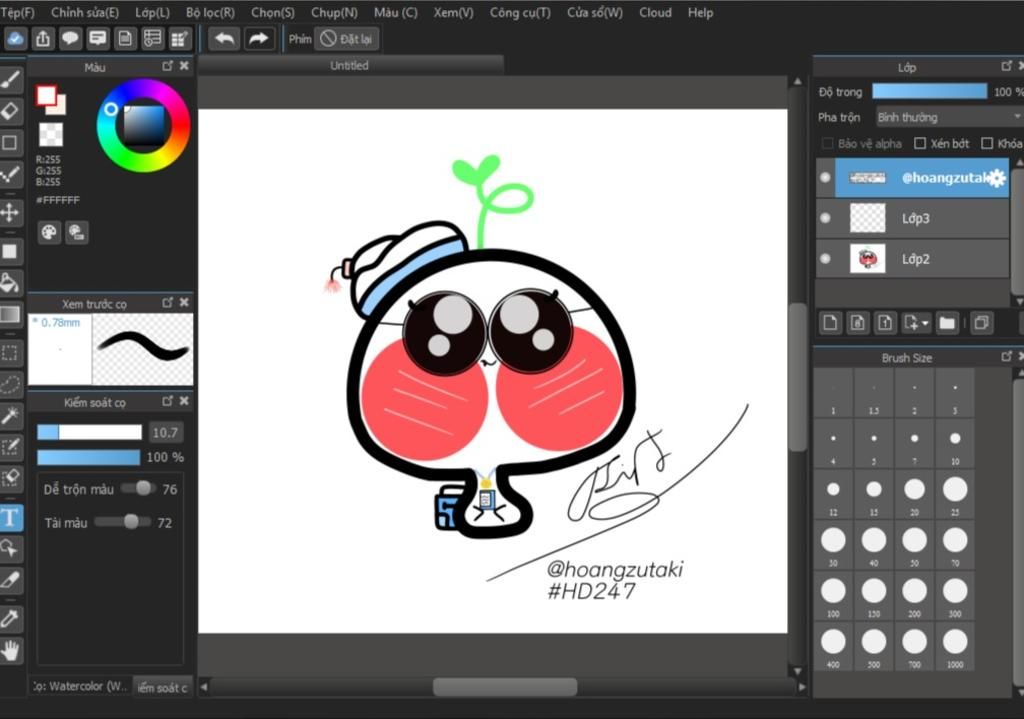Select the Eyedropper tool
1024x719 pixels.
[10, 618]
